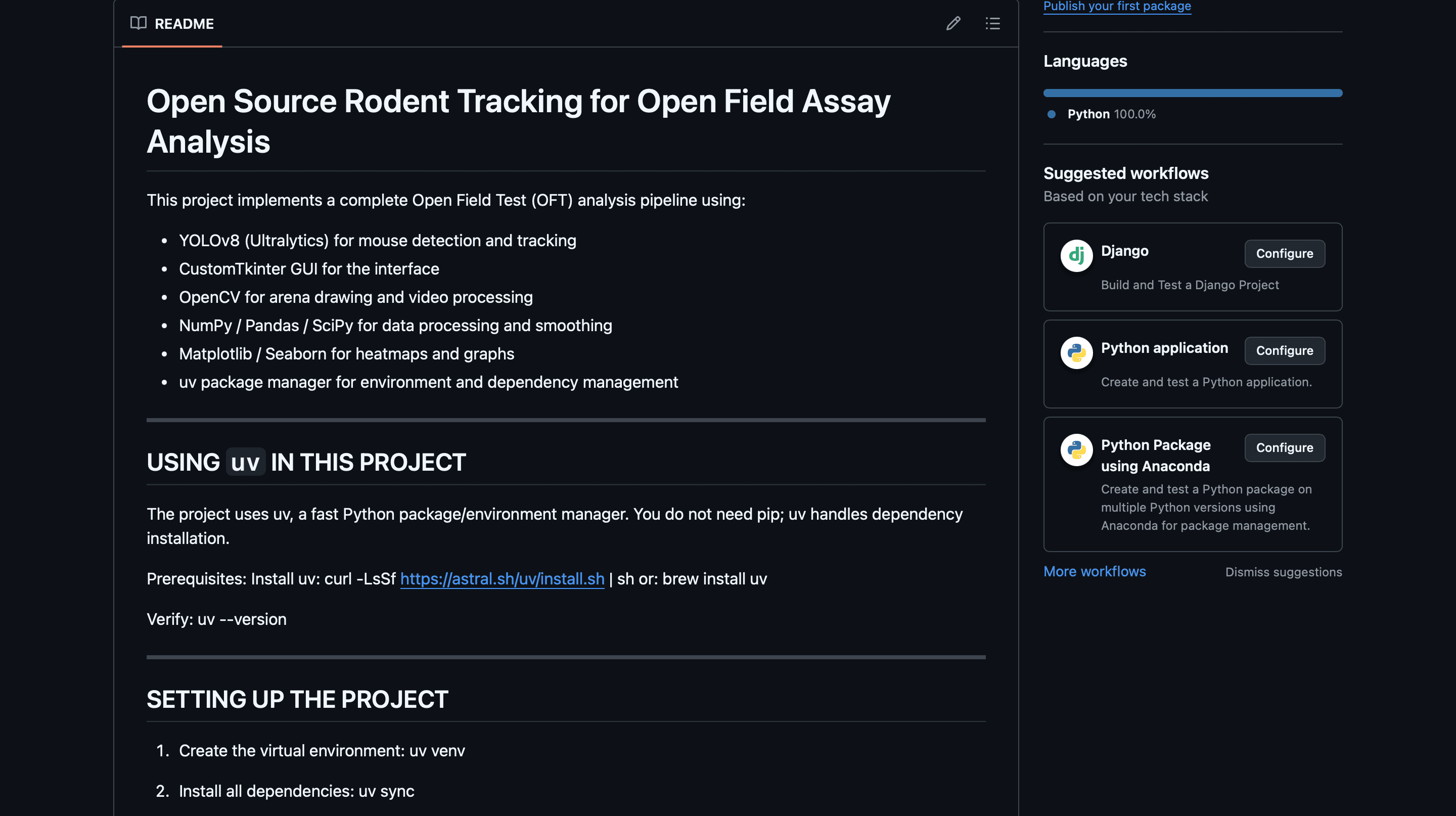Image resolution: width=1456 pixels, height=816 pixels.
Task: Configure the Python Package using Anaconda workflow
Action: point(1285,447)
